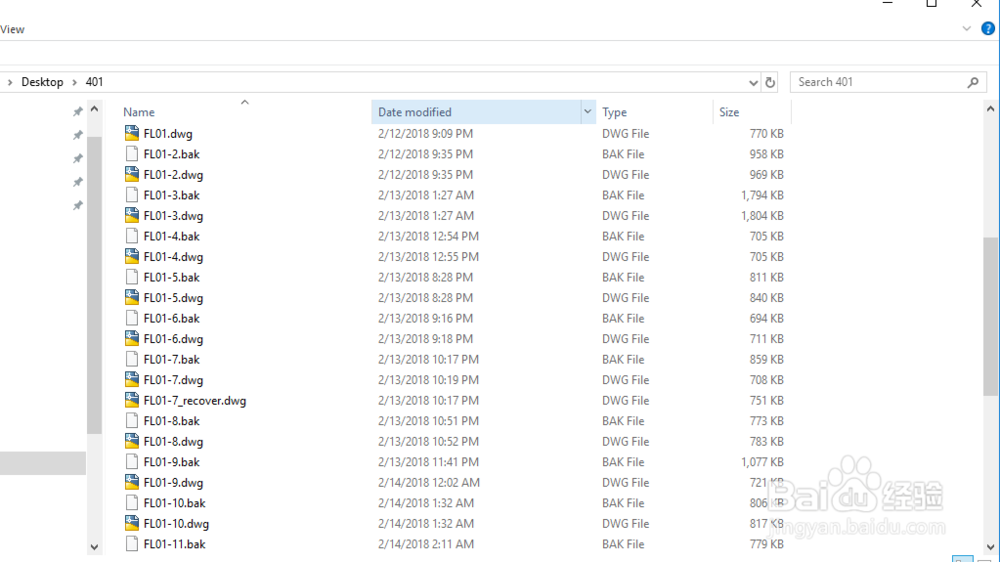Open the Date modified column filter dropdown
The height and width of the screenshot is (562, 1000).
point(587,112)
